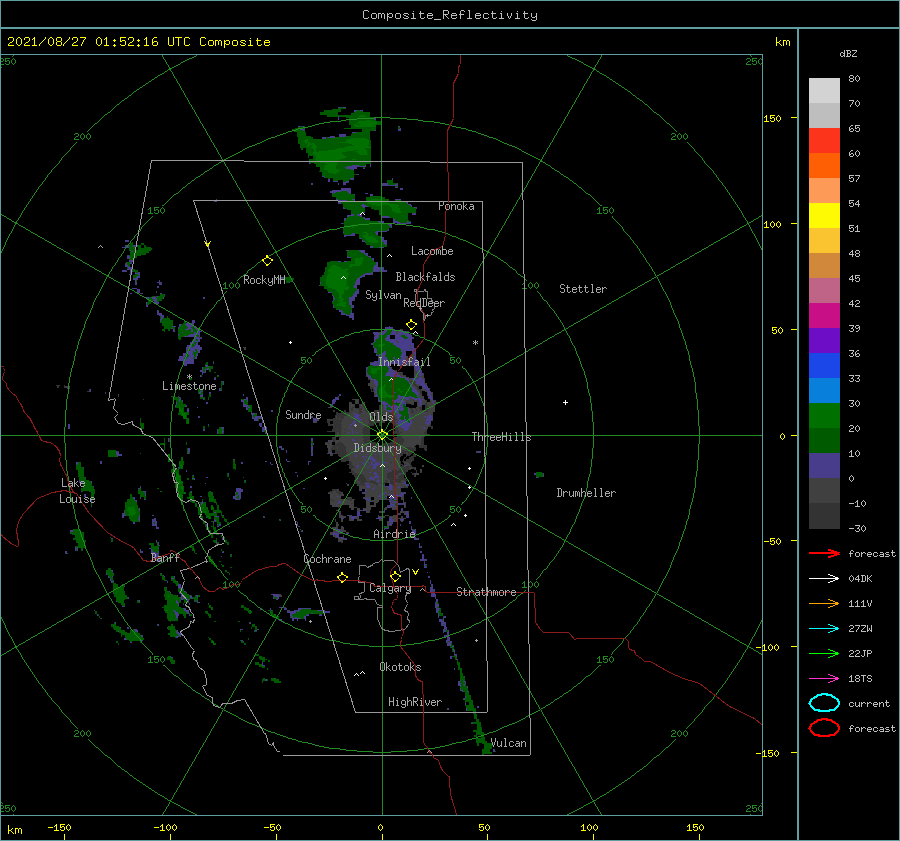Click the yellow diamond marker above RedDeer
The width and height of the screenshot is (900, 841).
[x=411, y=325]
